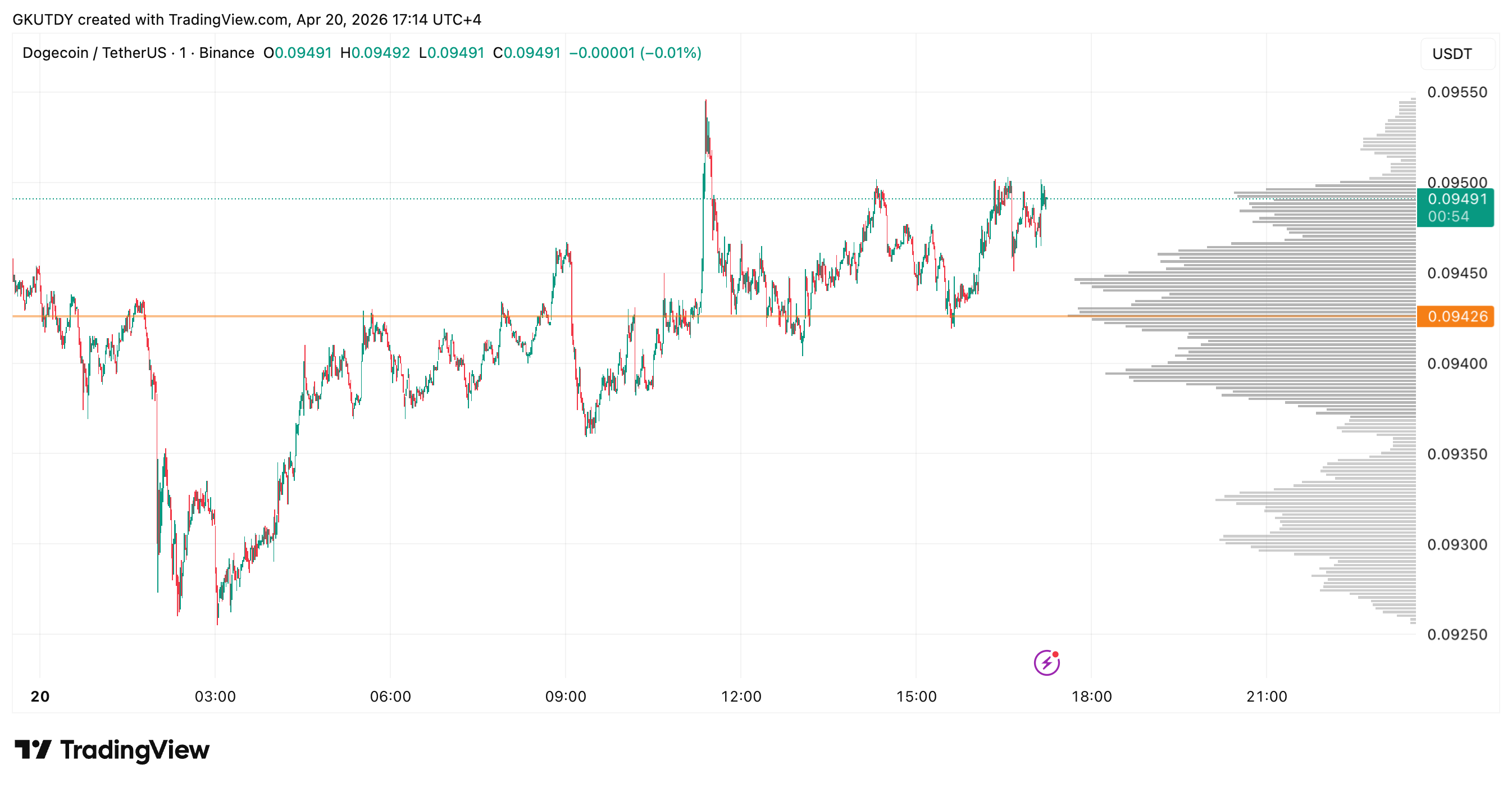The width and height of the screenshot is (1512, 787).
Task: Click the GKUTDY created with TradingView.com caption
Action: tap(247, 19)
